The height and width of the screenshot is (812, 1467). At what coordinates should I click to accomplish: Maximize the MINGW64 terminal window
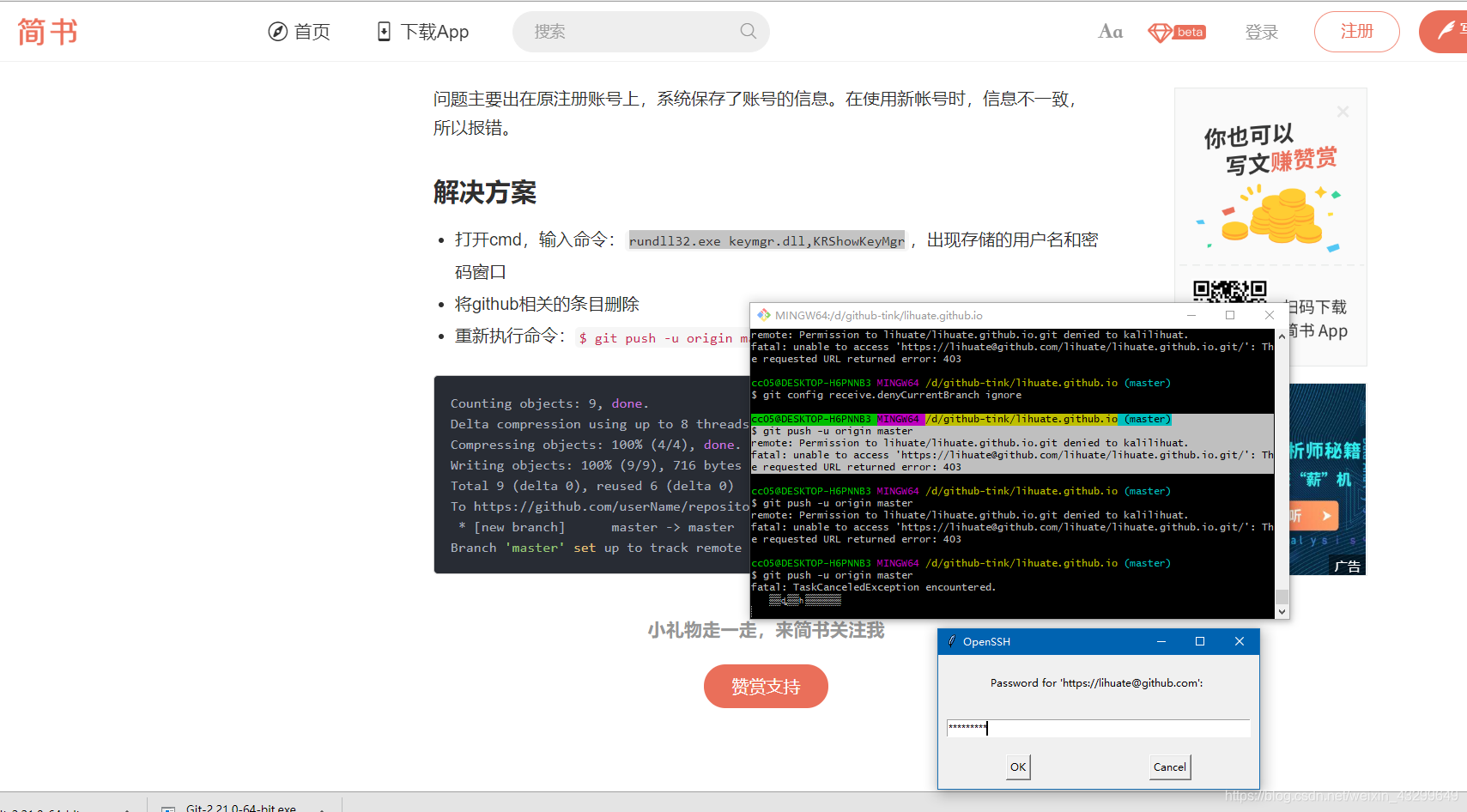[1230, 315]
